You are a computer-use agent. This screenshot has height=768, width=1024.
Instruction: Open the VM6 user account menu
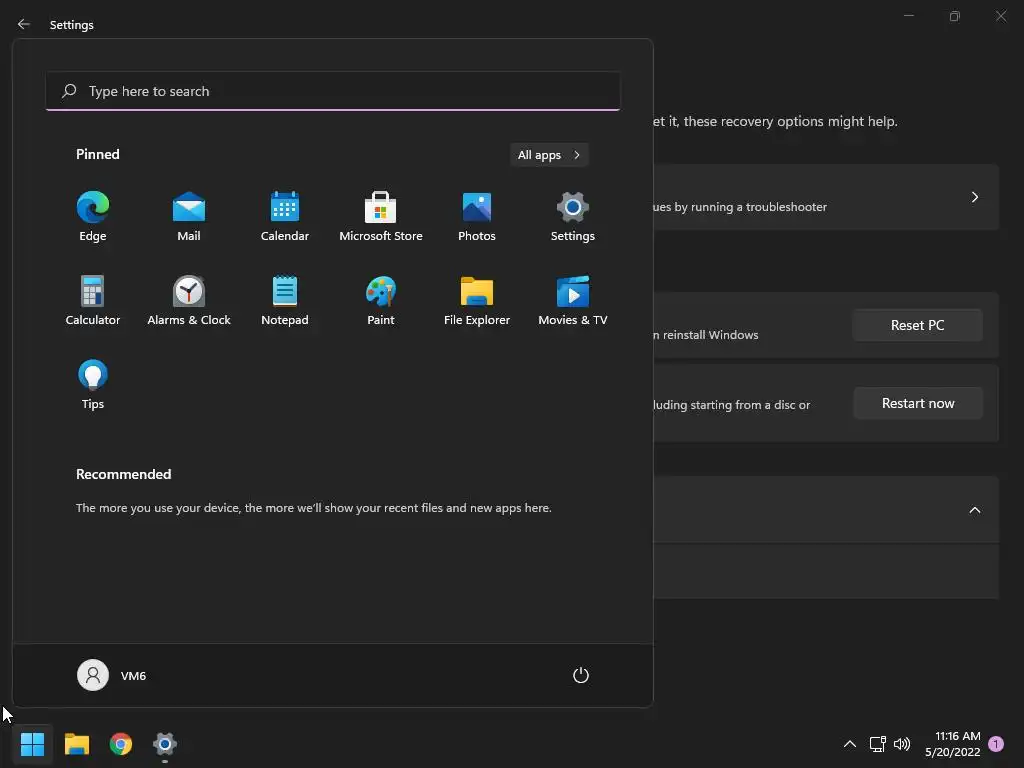(112, 675)
